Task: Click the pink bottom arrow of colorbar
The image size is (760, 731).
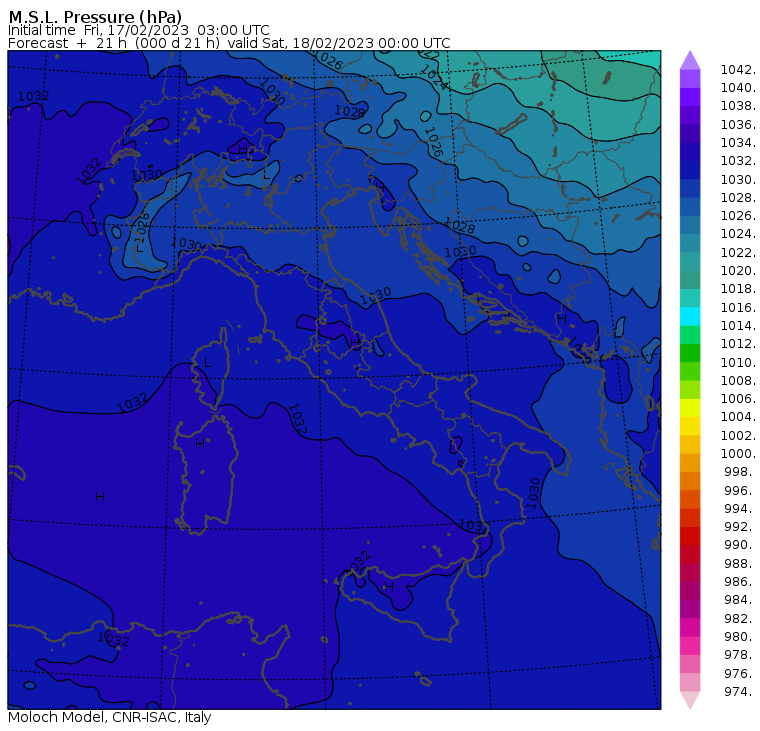Action: pos(690,700)
